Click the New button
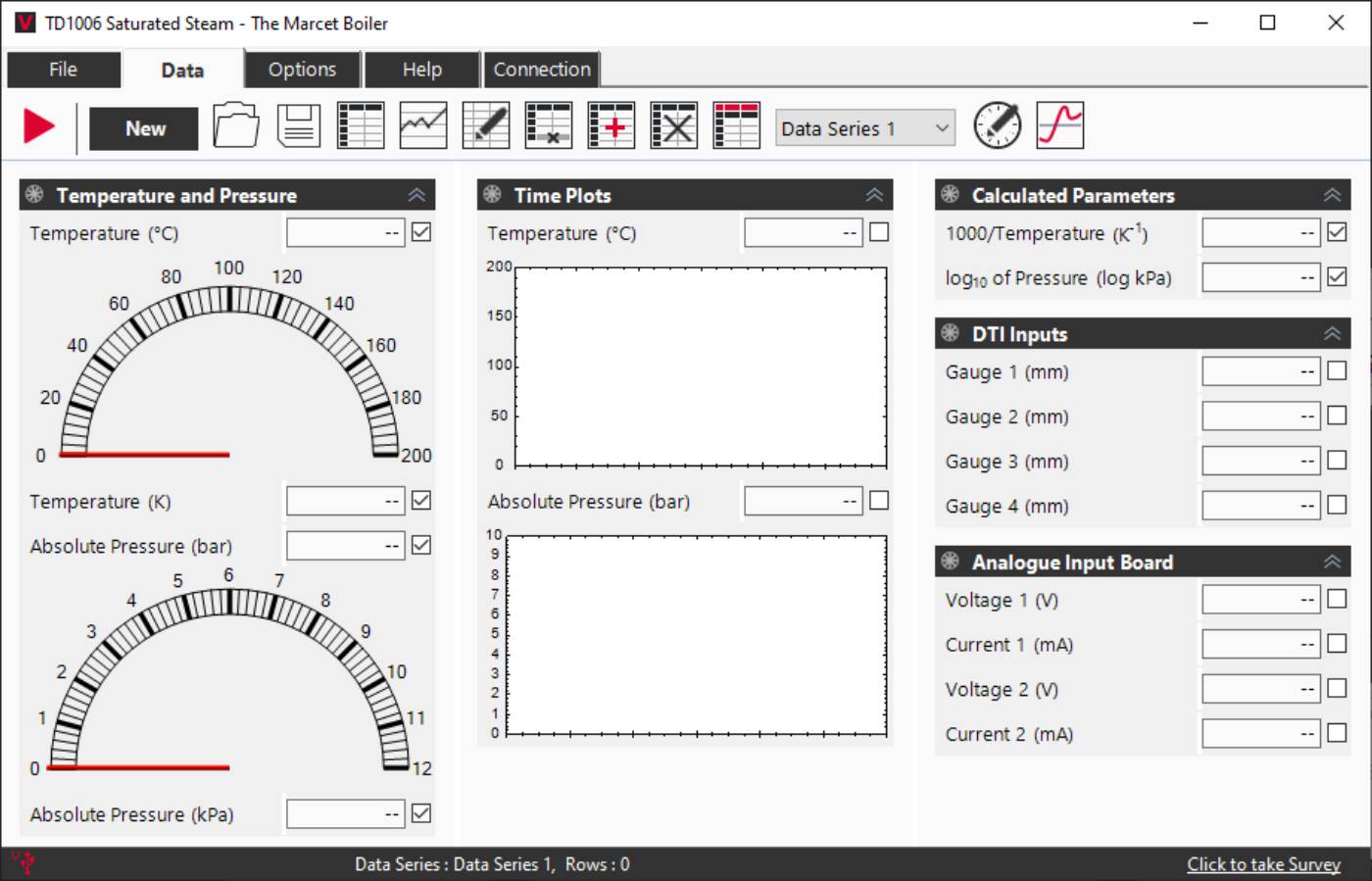 (144, 128)
